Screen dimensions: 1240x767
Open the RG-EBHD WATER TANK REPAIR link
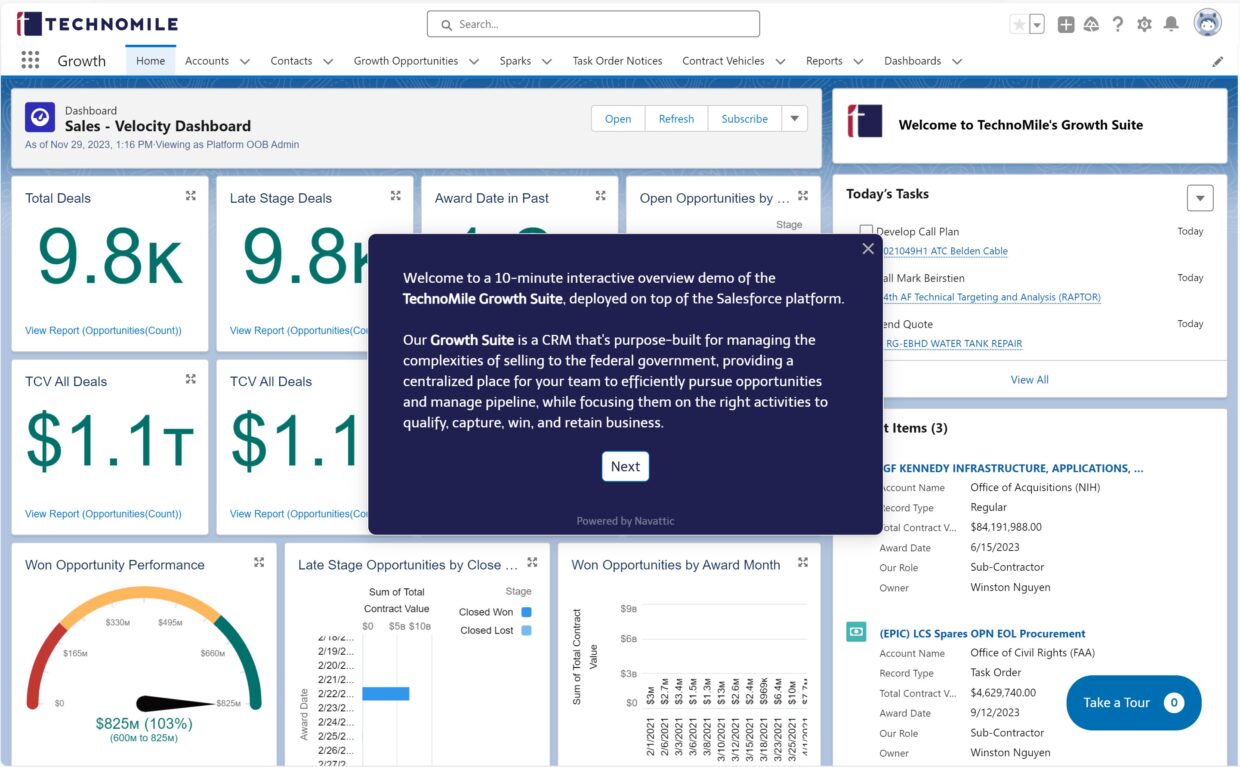click(954, 344)
